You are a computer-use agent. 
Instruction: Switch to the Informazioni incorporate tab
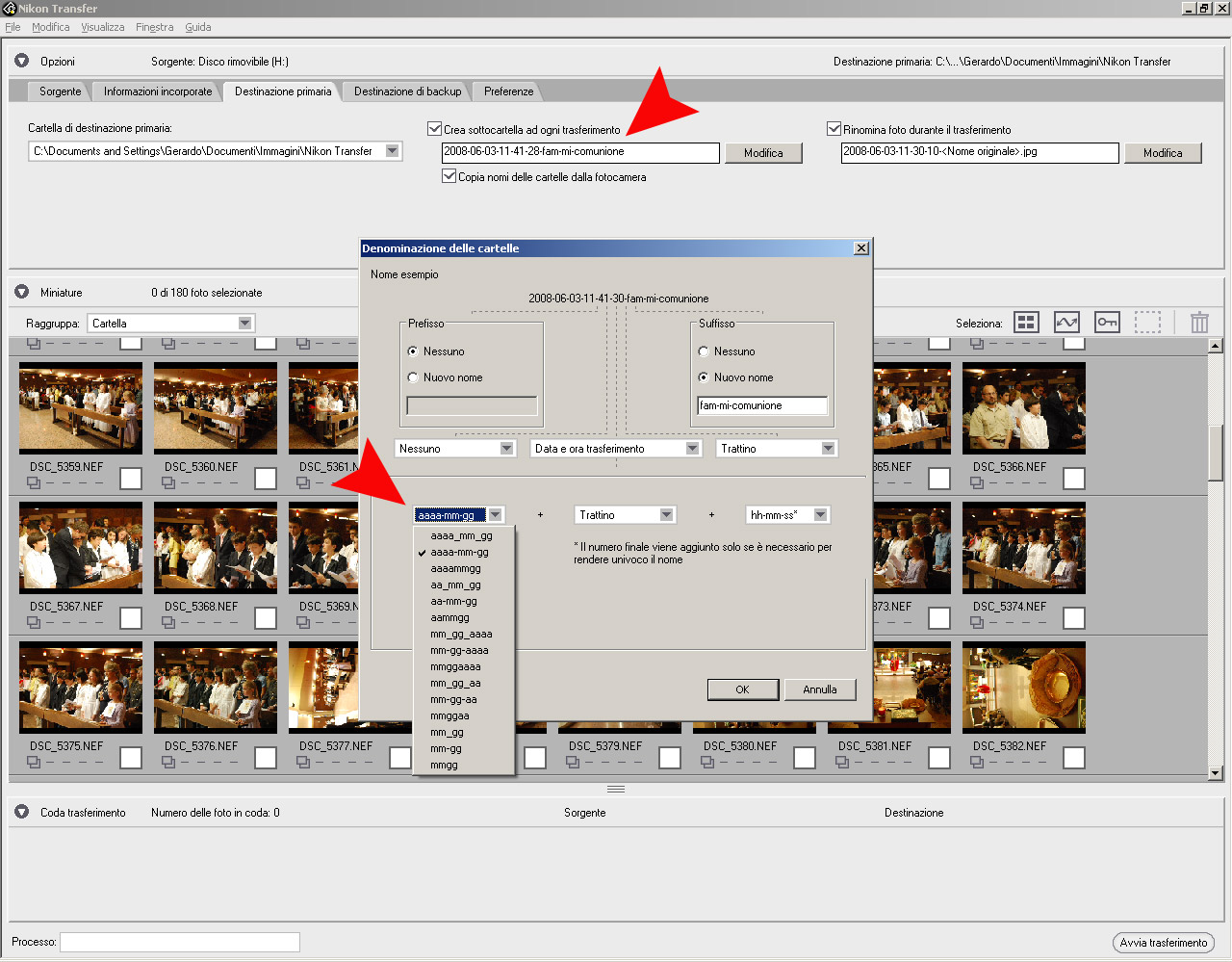[158, 91]
